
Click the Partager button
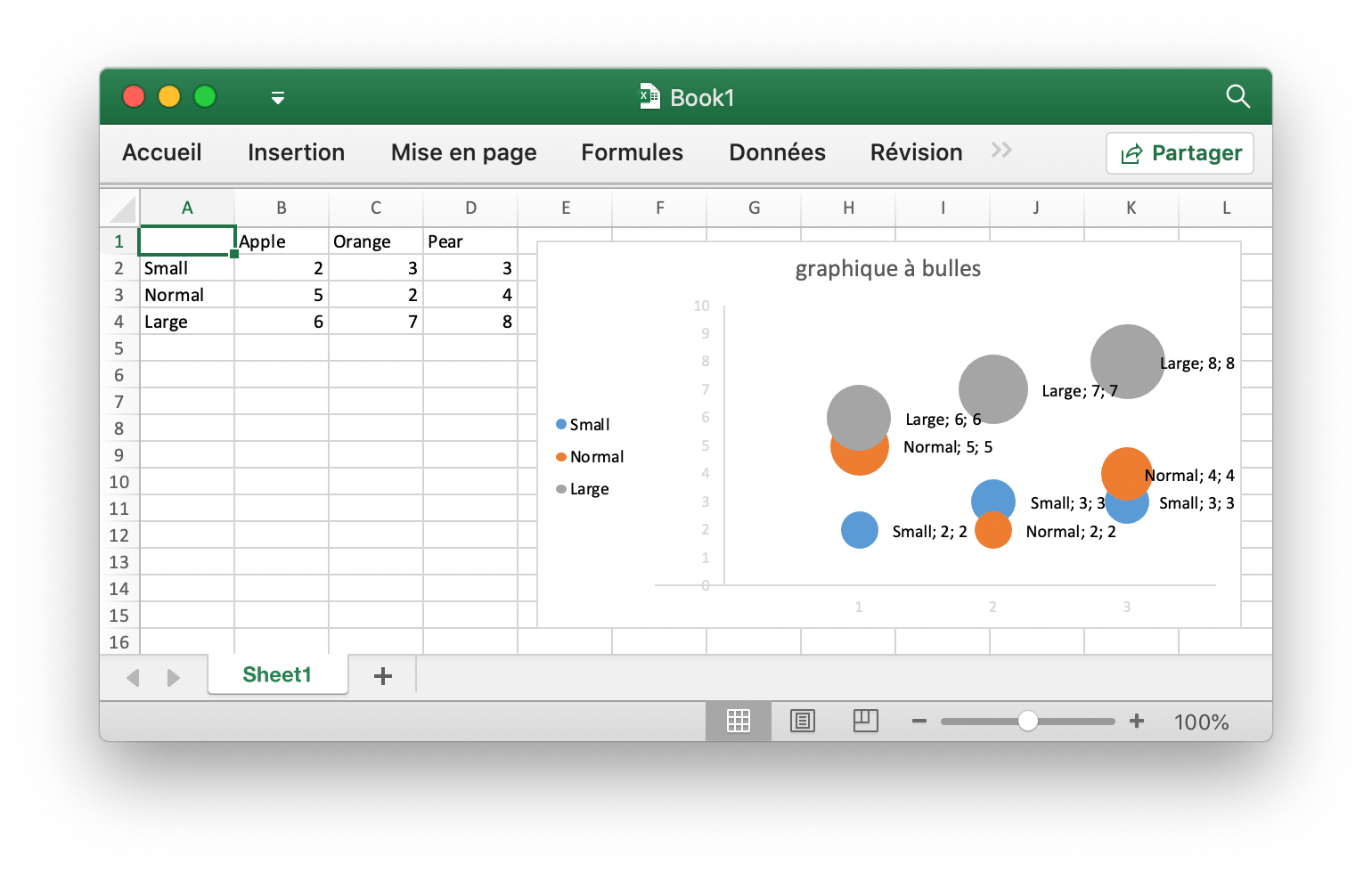click(1180, 152)
